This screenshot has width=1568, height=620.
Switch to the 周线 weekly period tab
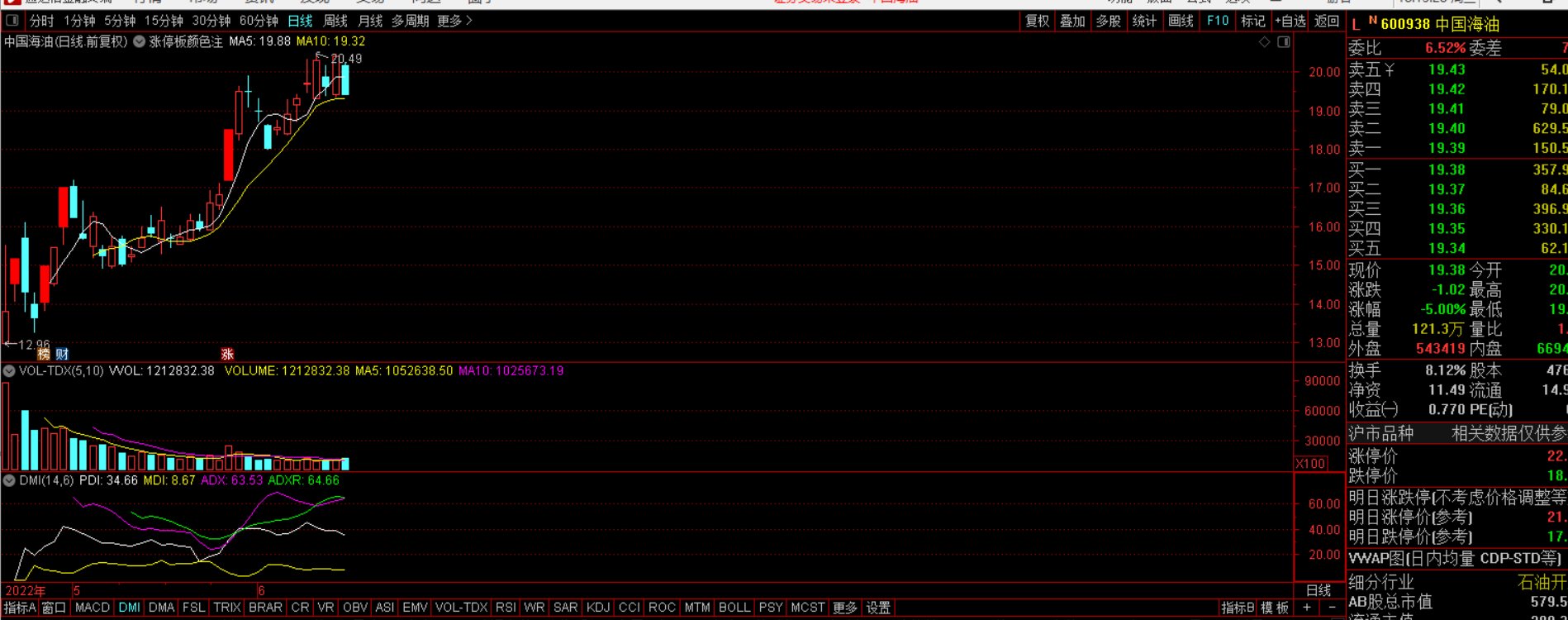pos(335,21)
